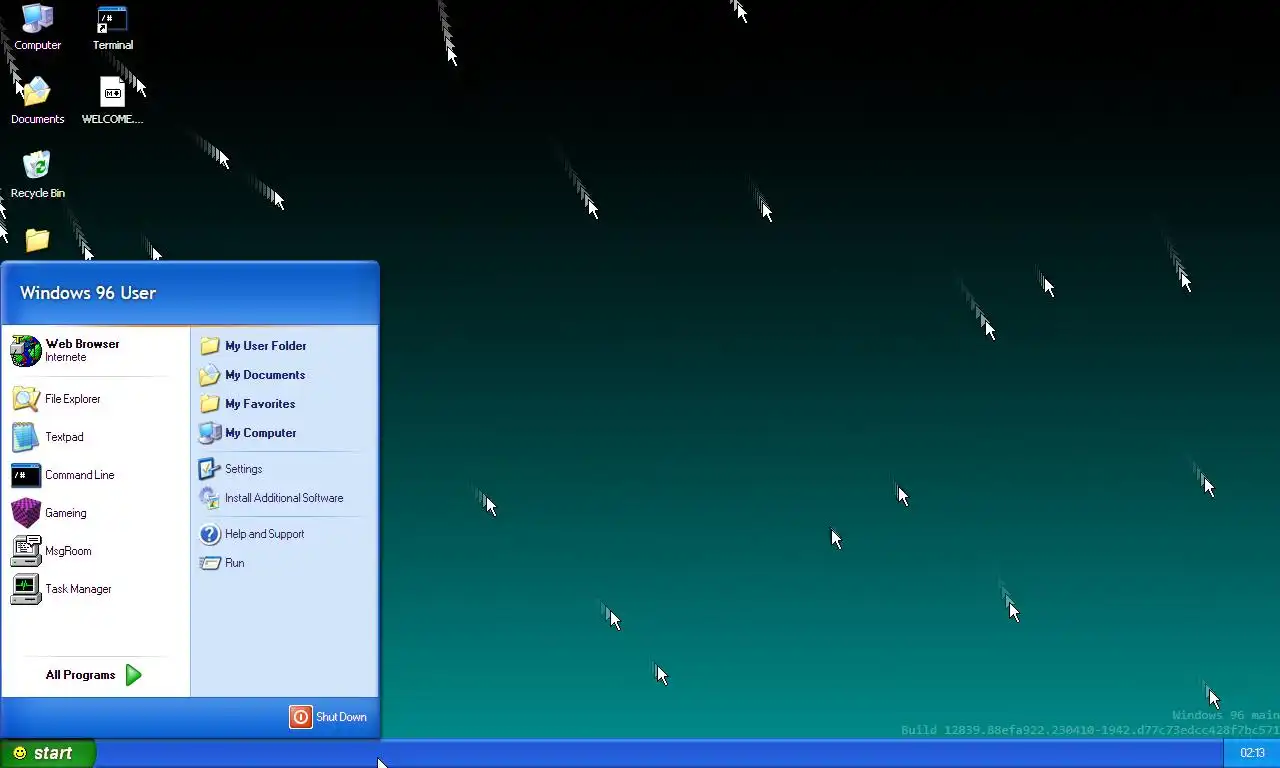Screen dimensions: 1280x768
Task: Click the Gameing purple cube icon
Action: tap(26, 513)
